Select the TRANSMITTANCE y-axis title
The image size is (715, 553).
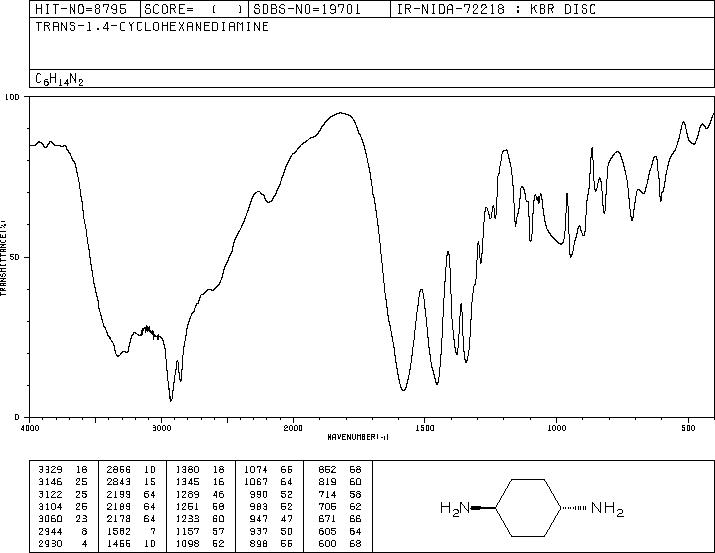click(x=3, y=258)
